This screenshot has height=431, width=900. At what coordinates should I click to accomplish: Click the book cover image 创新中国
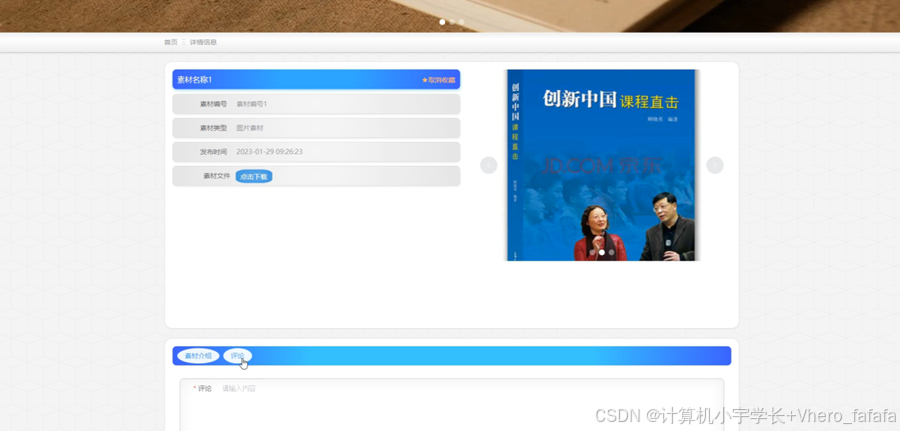point(602,165)
